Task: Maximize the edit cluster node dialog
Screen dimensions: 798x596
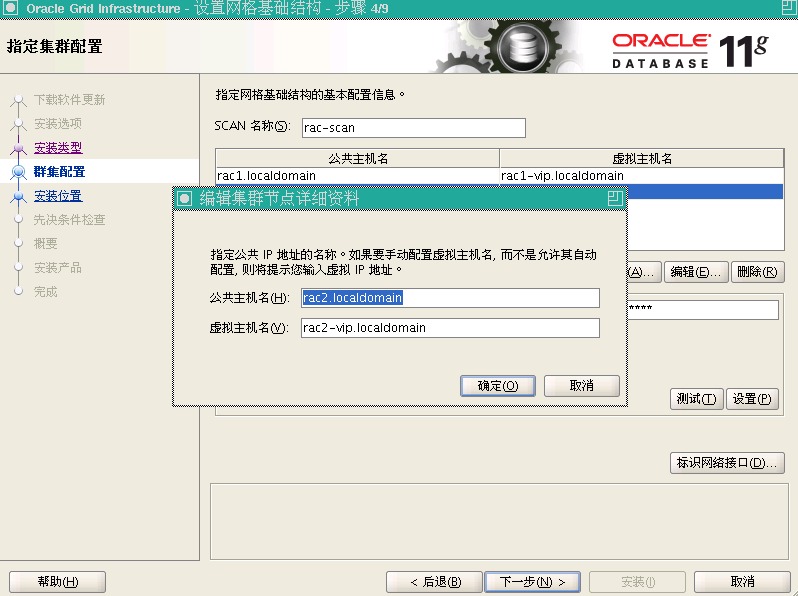Action: tap(615, 198)
